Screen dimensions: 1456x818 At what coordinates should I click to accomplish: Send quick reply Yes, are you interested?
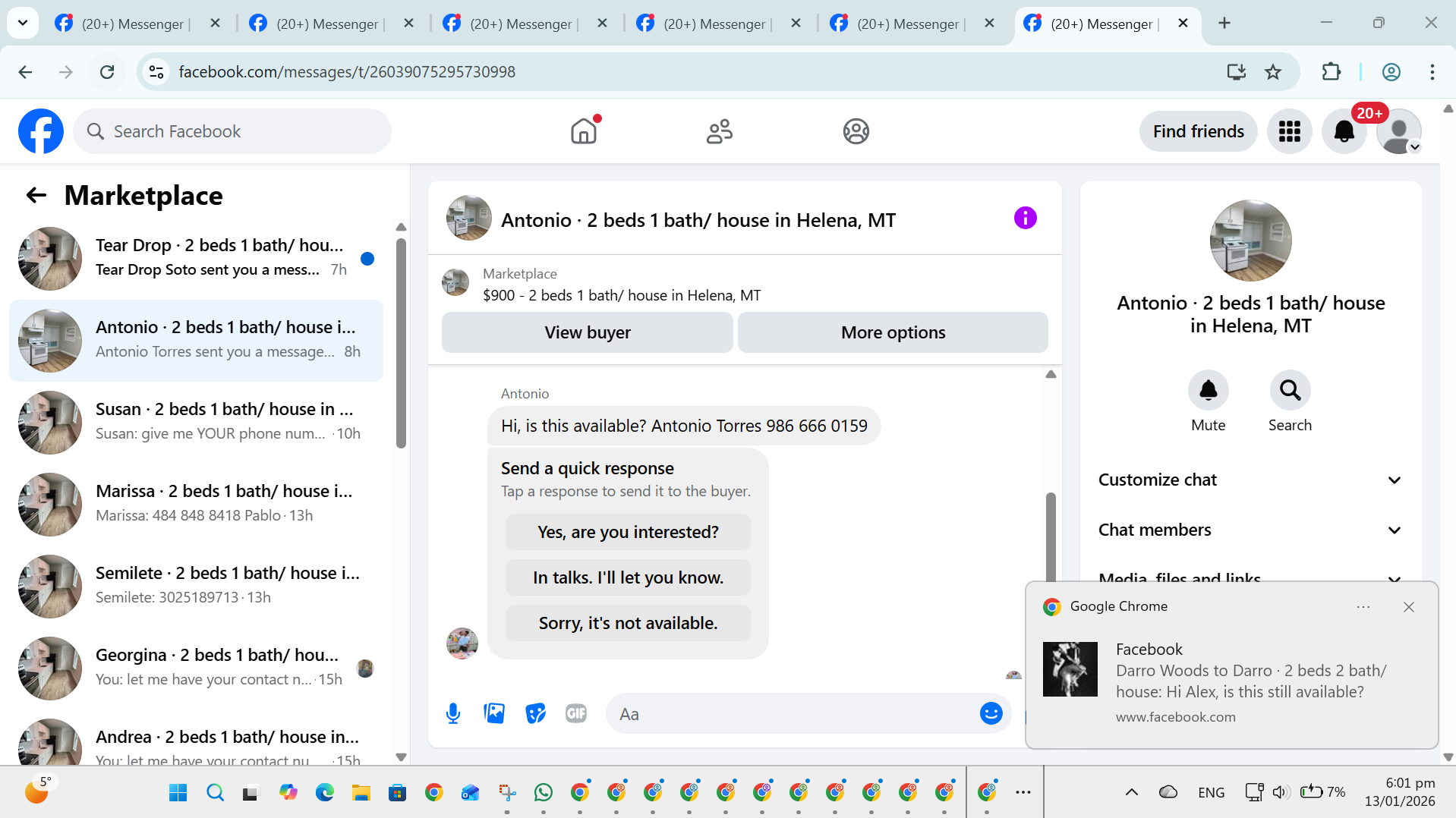point(628,532)
